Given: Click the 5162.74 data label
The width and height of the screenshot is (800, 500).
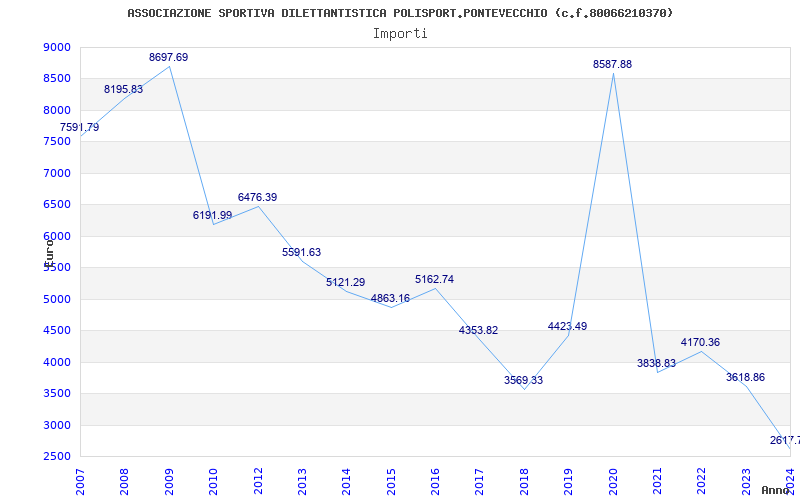Looking at the screenshot, I should pos(434,280).
